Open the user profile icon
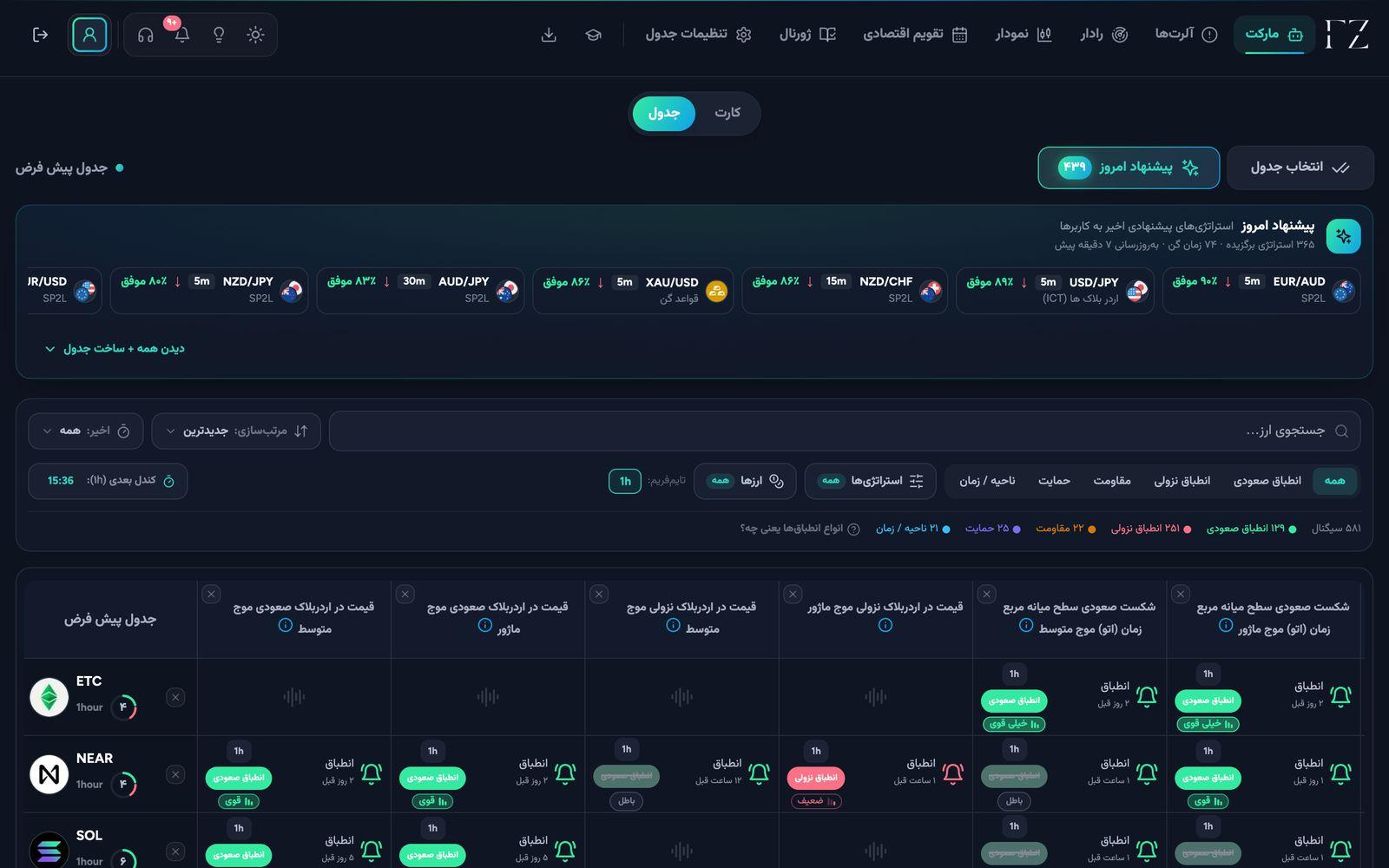Screen dimensions: 1389x868 pyautogui.click(x=89, y=35)
